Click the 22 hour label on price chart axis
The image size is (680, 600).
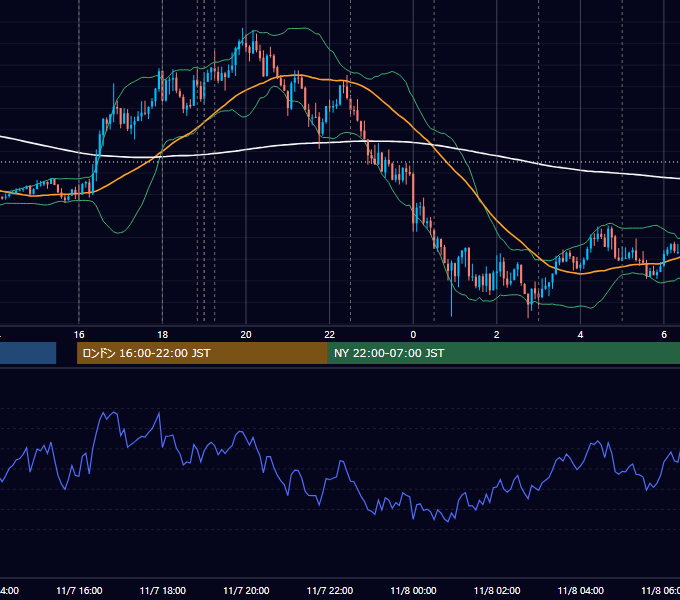(330, 335)
